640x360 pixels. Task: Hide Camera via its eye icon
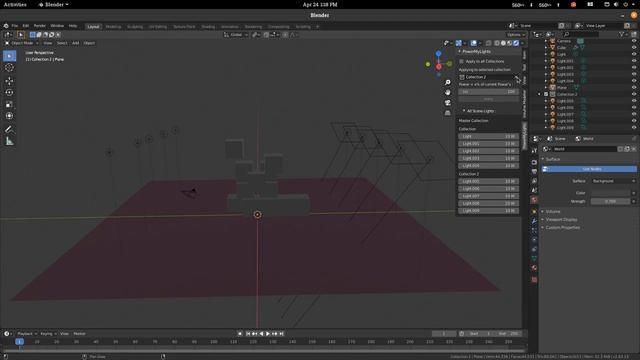click(x=634, y=41)
